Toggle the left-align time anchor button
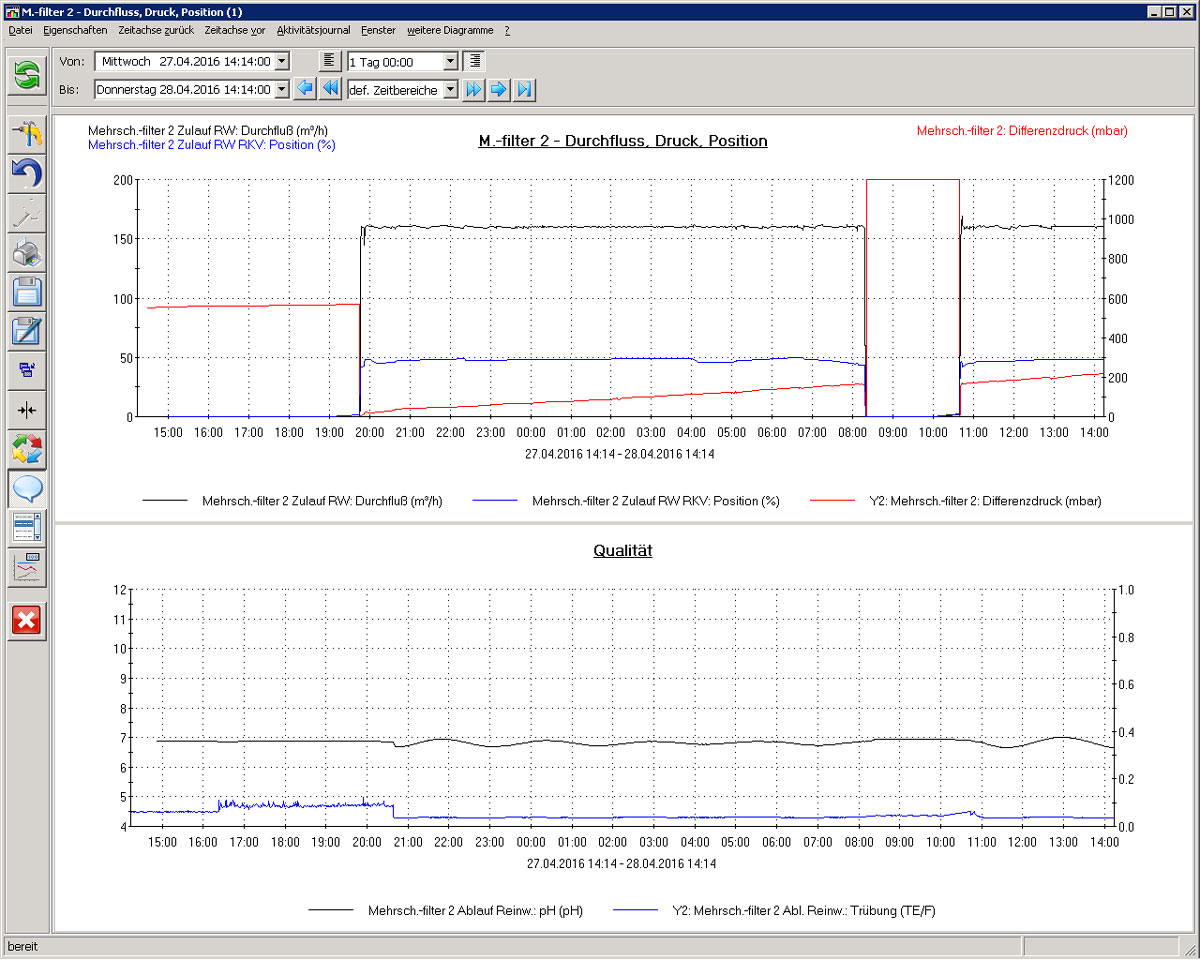 329,61
